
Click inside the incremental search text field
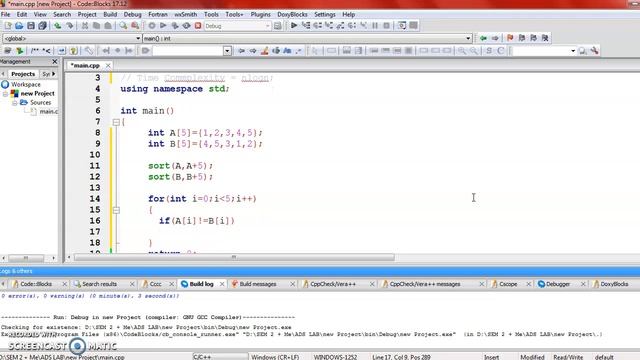pos(188,51)
